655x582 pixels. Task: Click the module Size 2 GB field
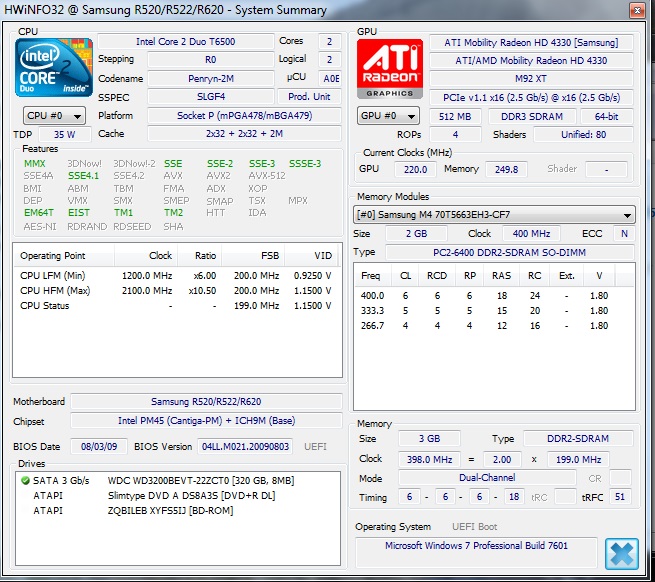(416, 234)
